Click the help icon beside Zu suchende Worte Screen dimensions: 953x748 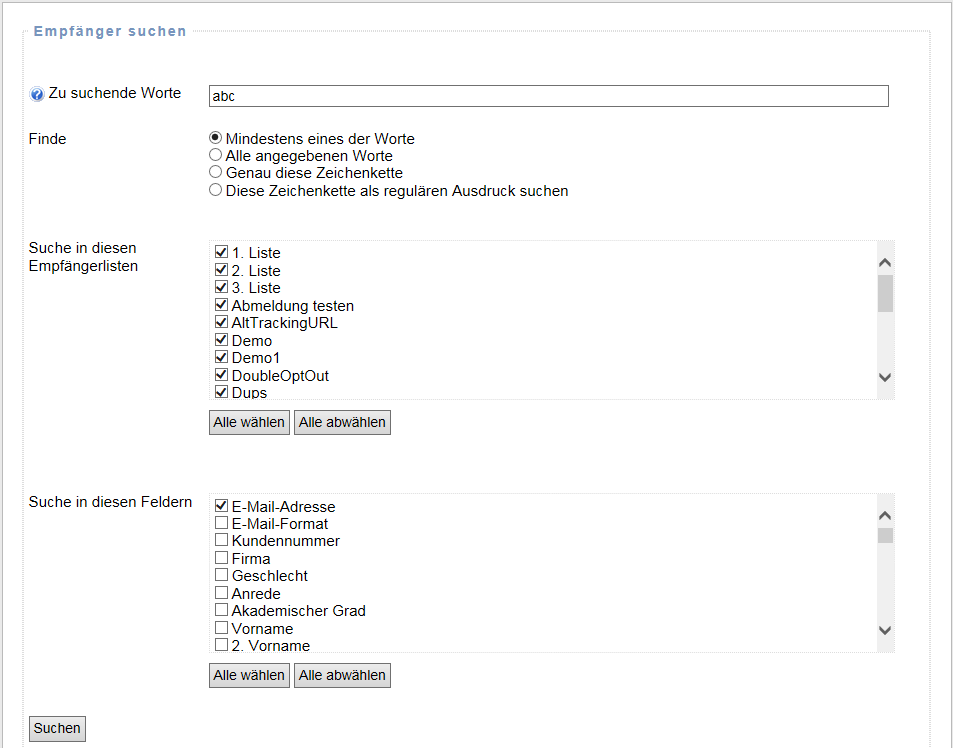[x=37, y=94]
